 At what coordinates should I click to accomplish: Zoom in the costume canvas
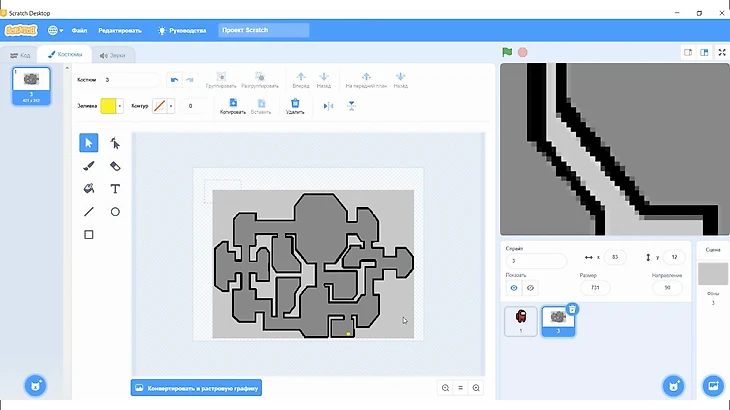click(476, 388)
